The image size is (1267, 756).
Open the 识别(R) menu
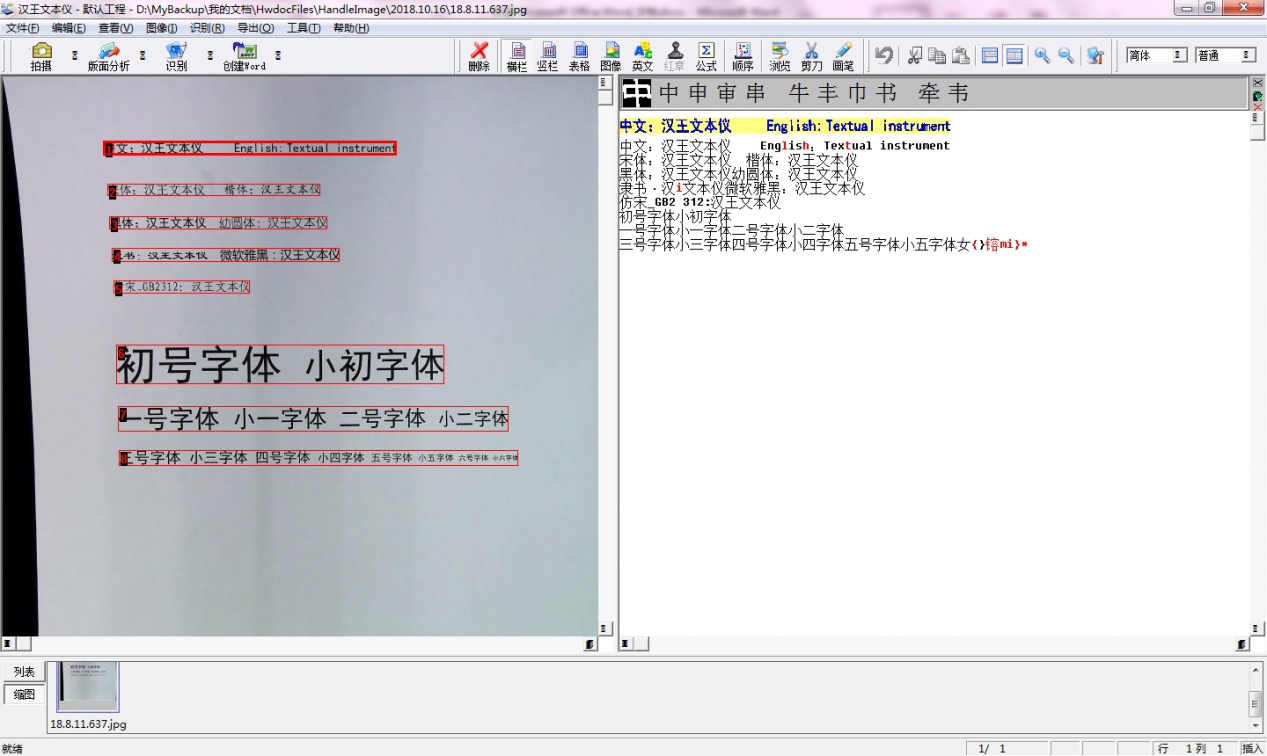point(208,28)
